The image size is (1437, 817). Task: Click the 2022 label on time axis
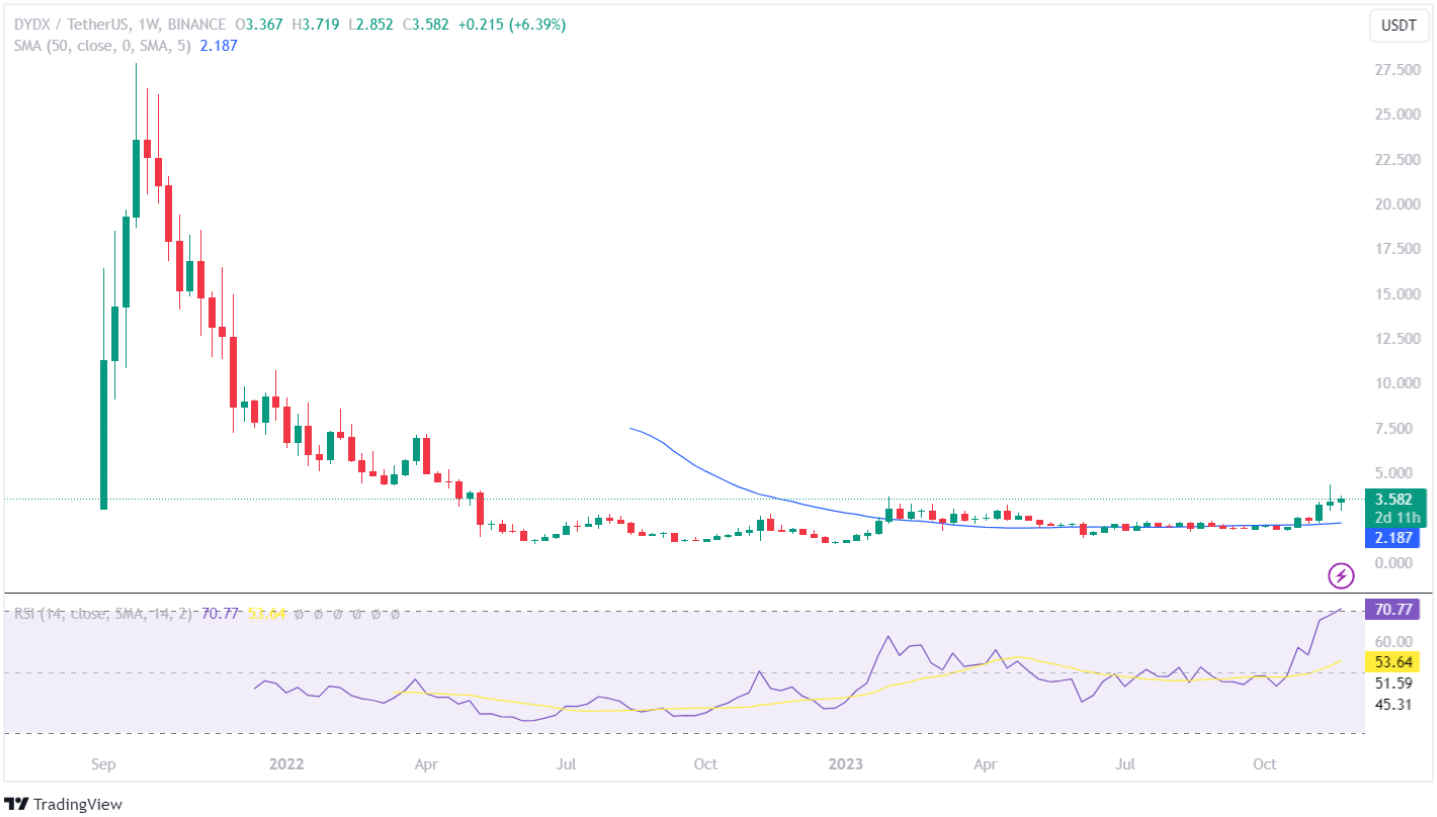(286, 765)
